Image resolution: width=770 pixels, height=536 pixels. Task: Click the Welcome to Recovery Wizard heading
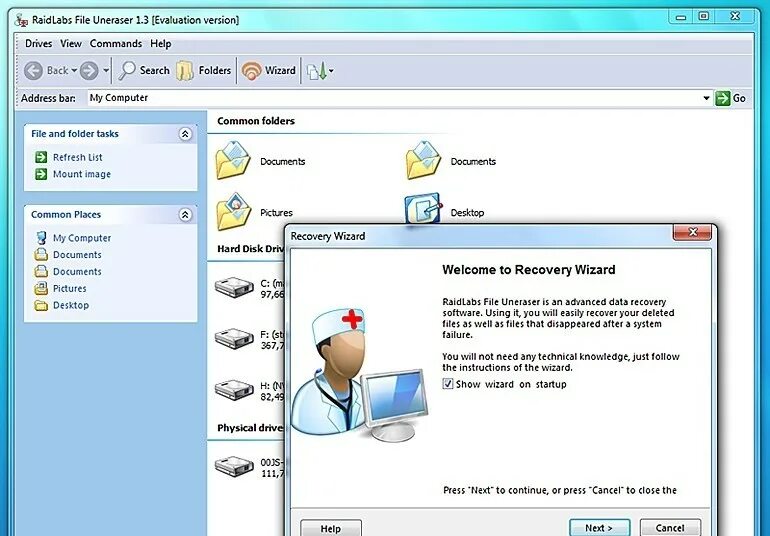tap(528, 270)
